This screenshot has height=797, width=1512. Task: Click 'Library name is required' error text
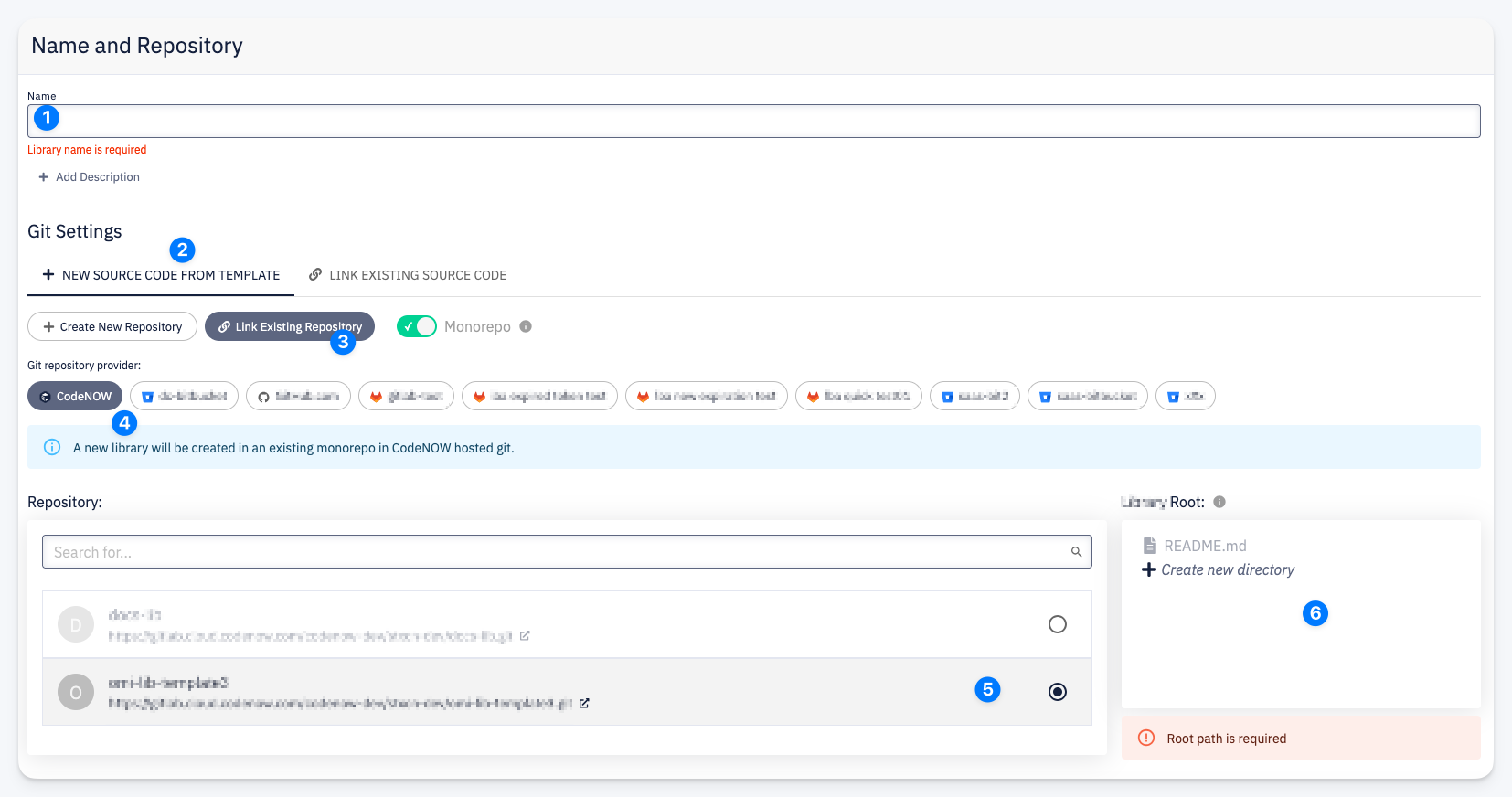[x=87, y=150]
